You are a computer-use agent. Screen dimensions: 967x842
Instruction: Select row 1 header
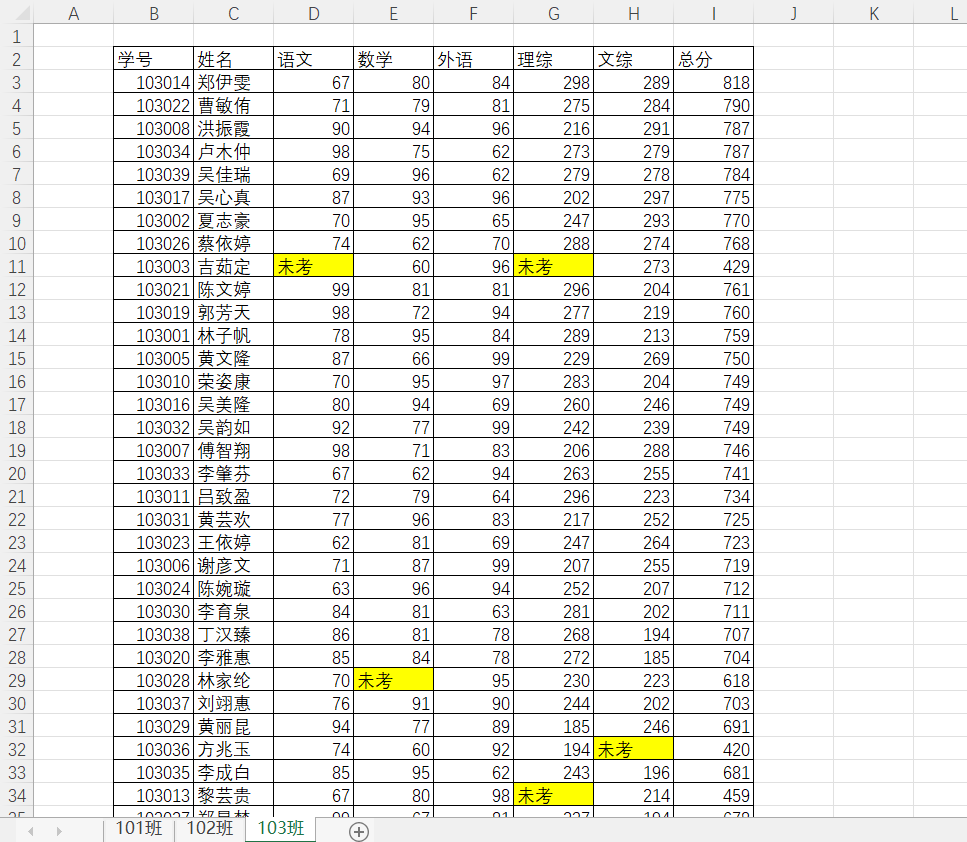17,36
